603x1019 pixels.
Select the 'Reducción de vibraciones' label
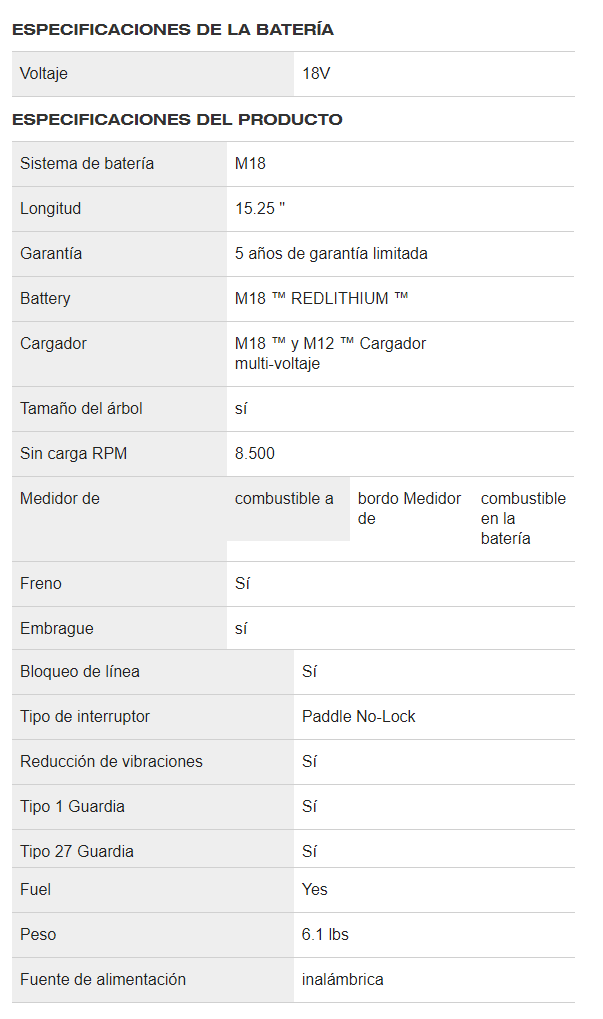[111, 762]
